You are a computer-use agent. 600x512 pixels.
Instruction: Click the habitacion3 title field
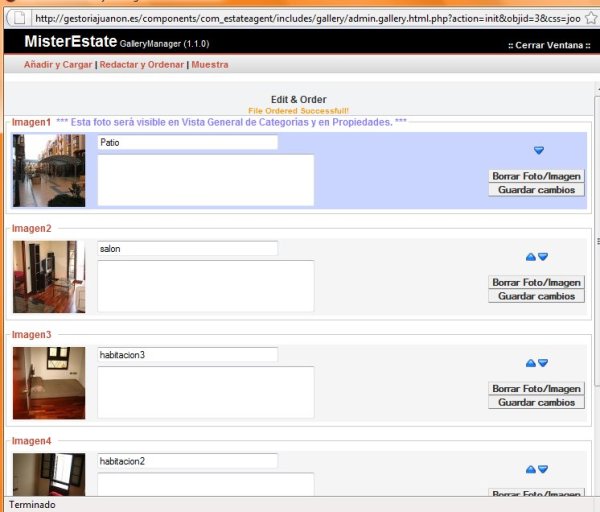[x=188, y=355]
